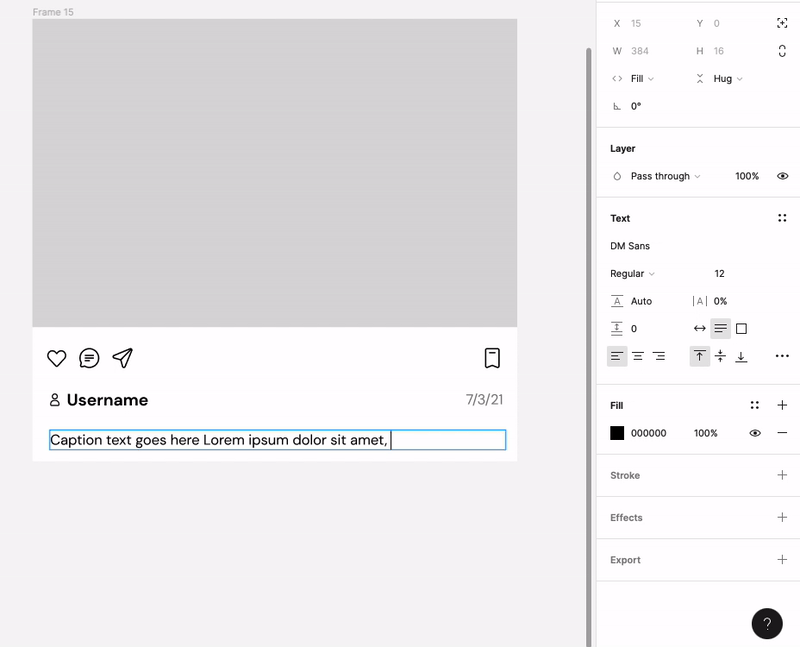
Task: Open the help question mark button
Action: (x=767, y=624)
